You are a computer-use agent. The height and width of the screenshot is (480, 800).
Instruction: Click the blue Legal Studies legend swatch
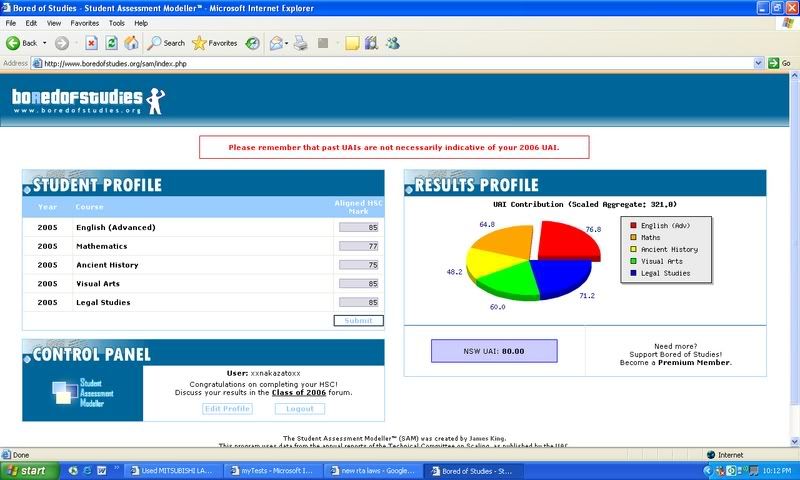[x=633, y=273]
